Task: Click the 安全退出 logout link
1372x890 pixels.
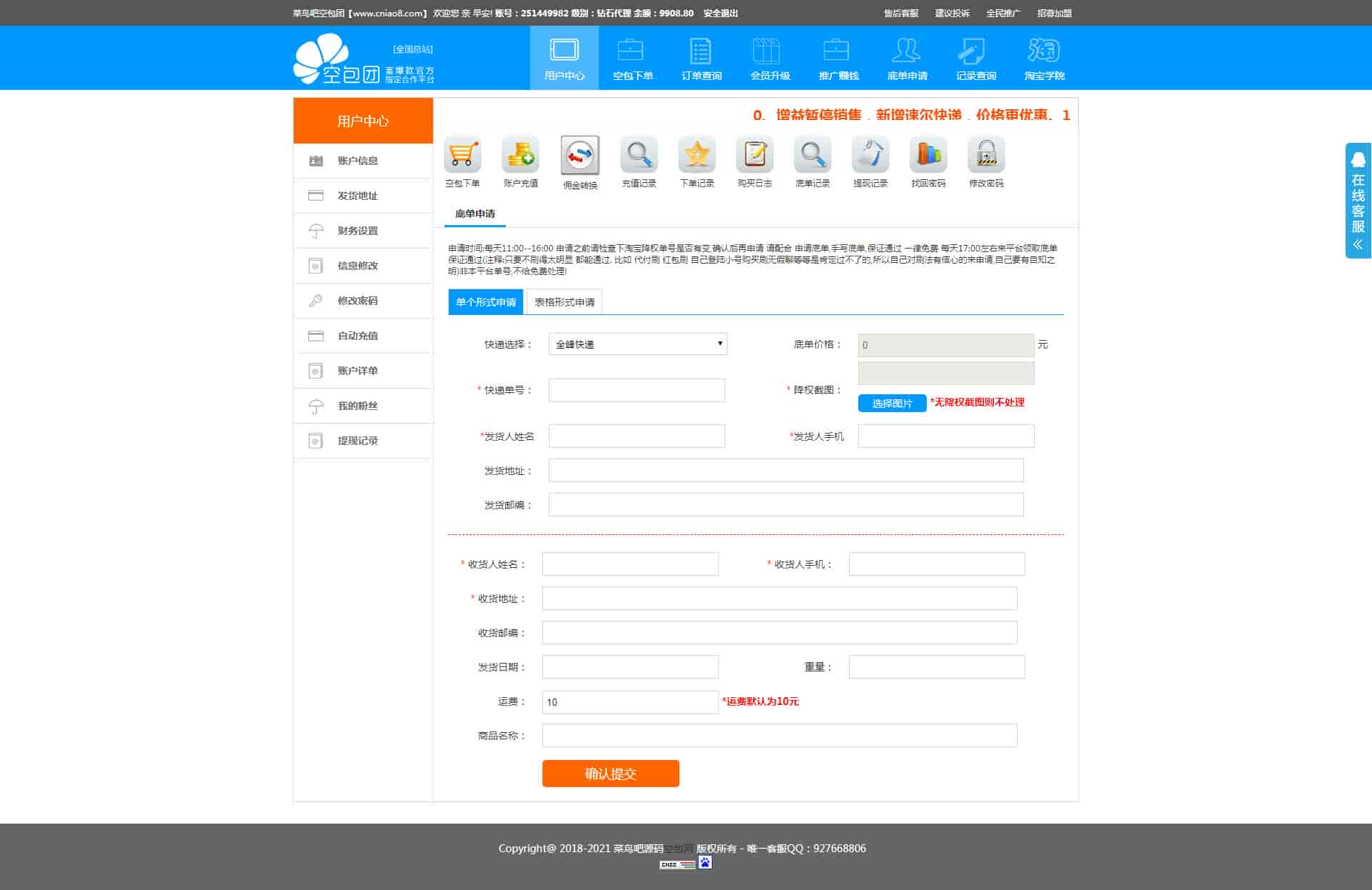Action: click(x=720, y=13)
